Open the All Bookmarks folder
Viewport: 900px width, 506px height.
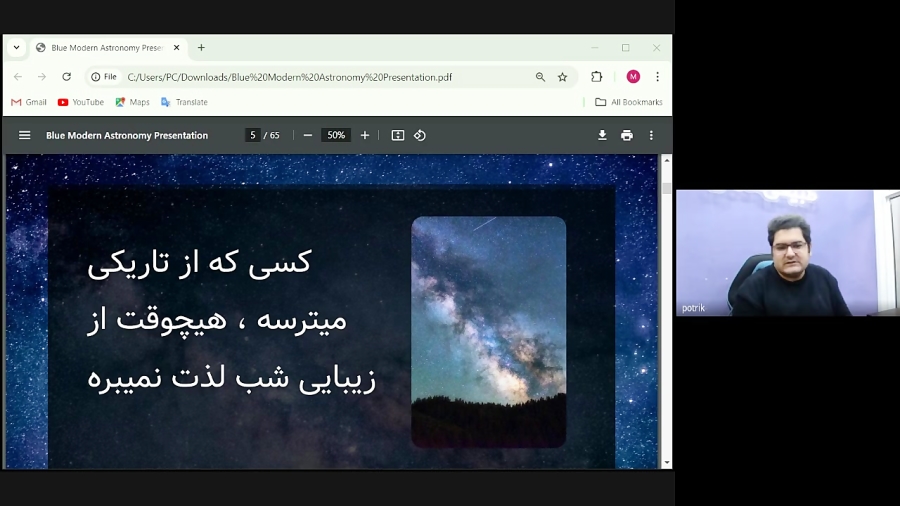click(x=629, y=102)
